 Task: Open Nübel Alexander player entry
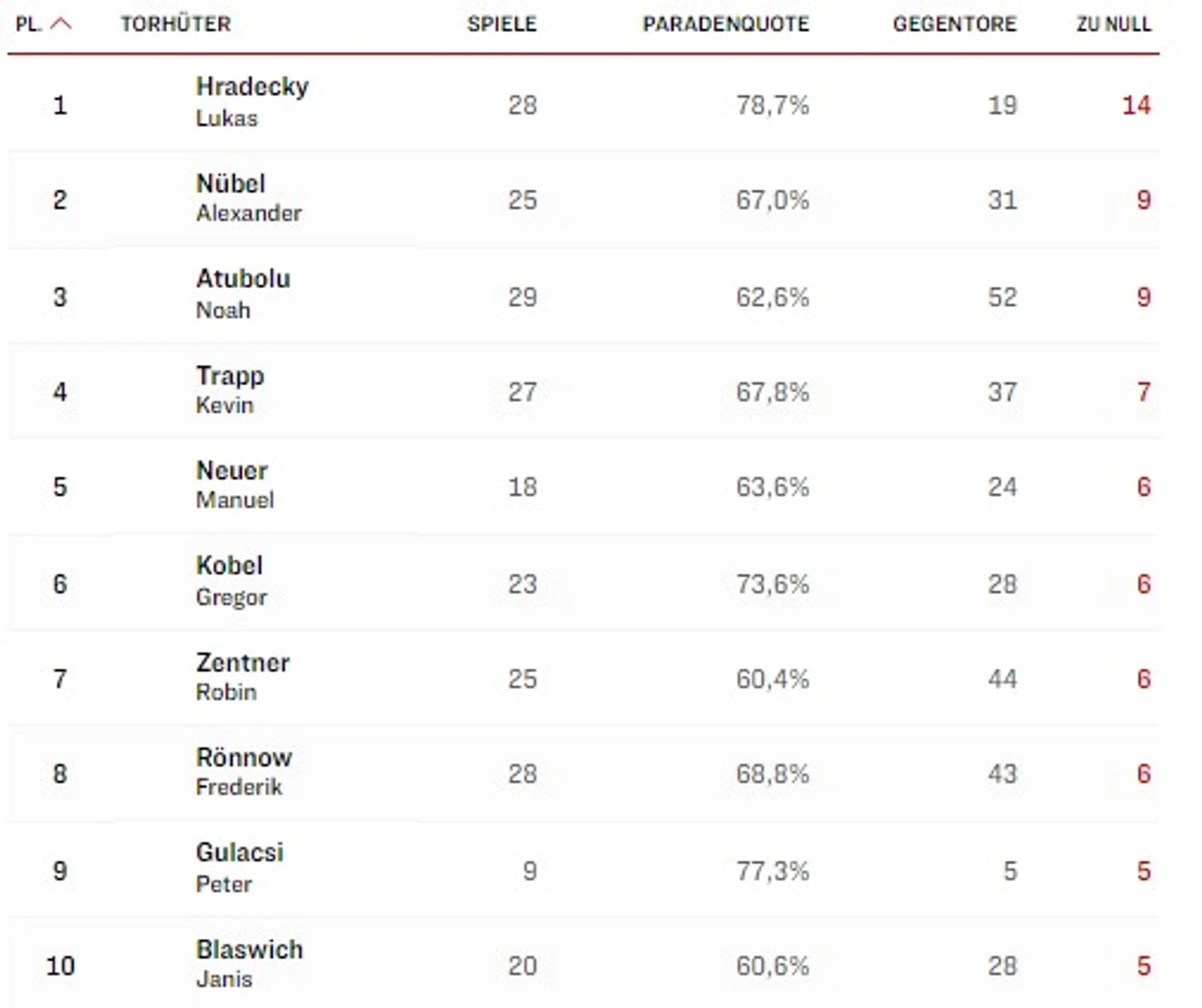[248, 198]
